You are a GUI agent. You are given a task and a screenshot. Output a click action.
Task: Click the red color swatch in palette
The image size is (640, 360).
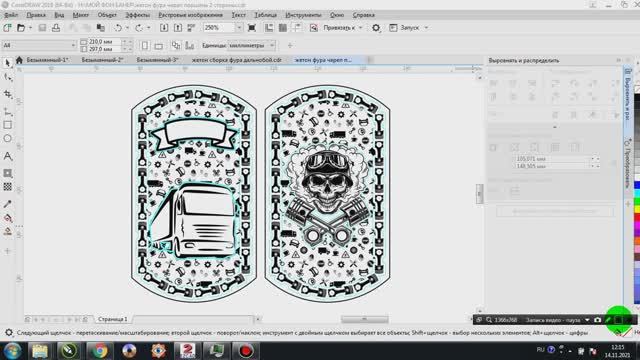[637, 217]
